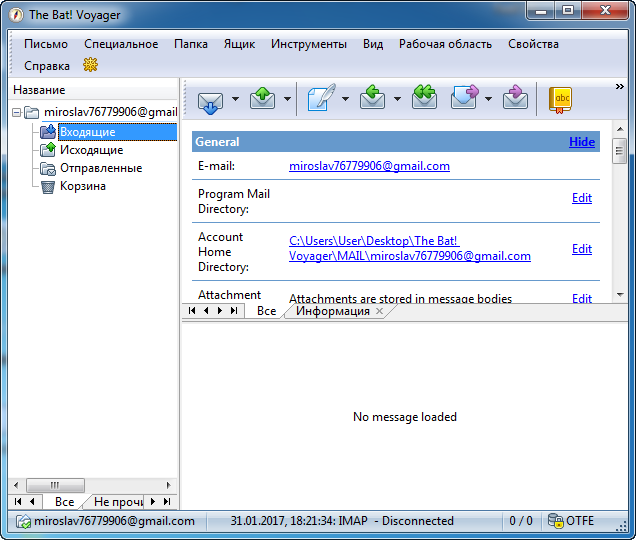This screenshot has width=636, height=540.
Task: Select Все tab under folder tree
Action: [64, 502]
